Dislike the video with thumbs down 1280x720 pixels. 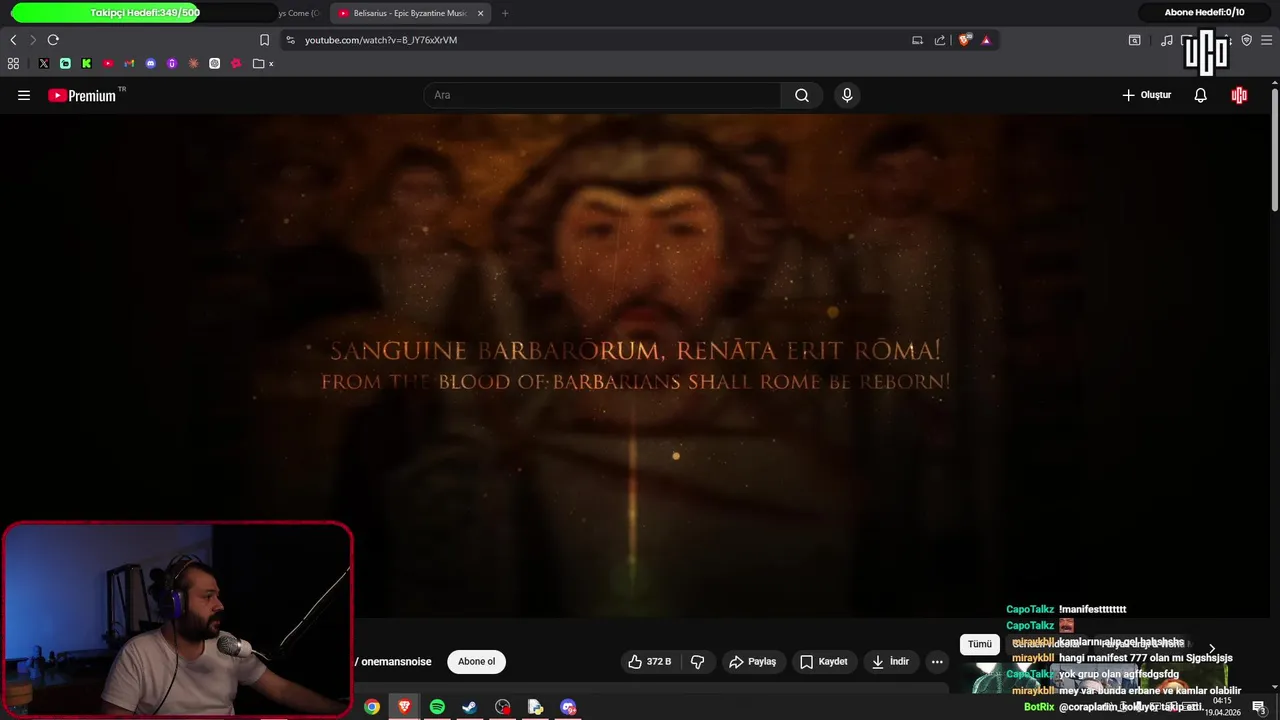[698, 662]
